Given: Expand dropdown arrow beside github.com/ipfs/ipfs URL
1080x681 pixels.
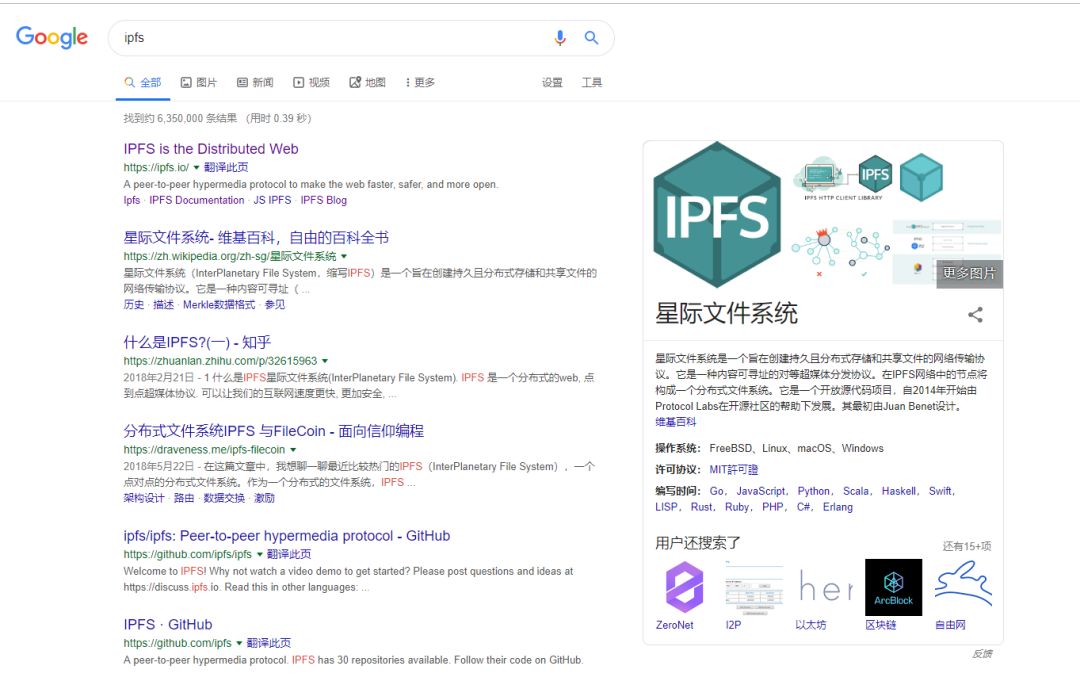Looking at the screenshot, I should [260, 554].
